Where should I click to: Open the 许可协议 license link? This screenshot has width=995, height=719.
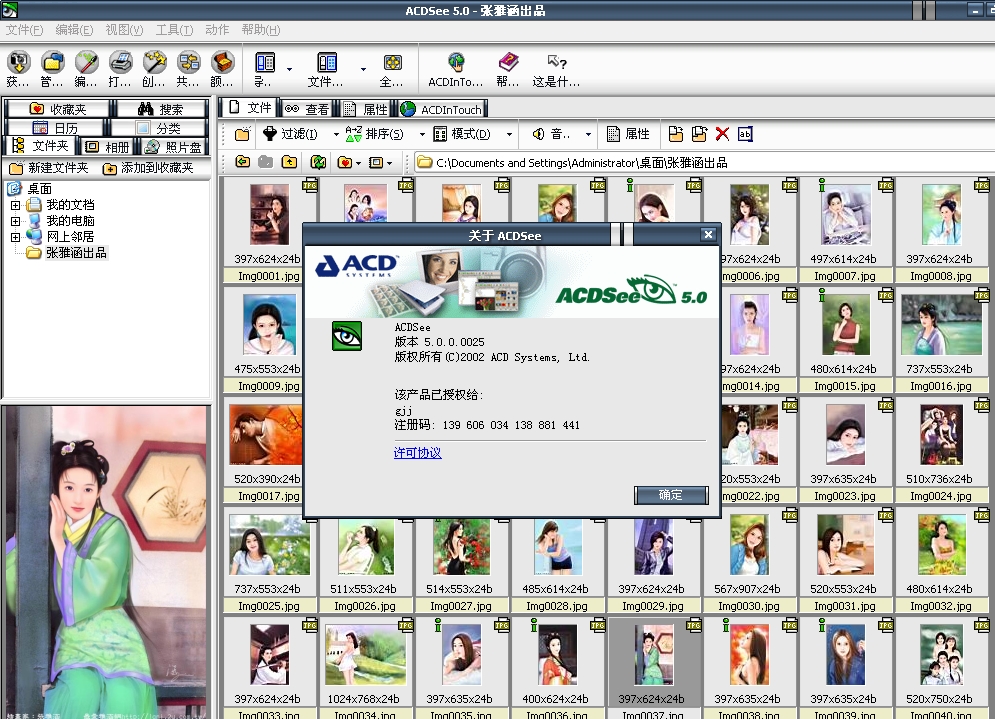(x=418, y=452)
